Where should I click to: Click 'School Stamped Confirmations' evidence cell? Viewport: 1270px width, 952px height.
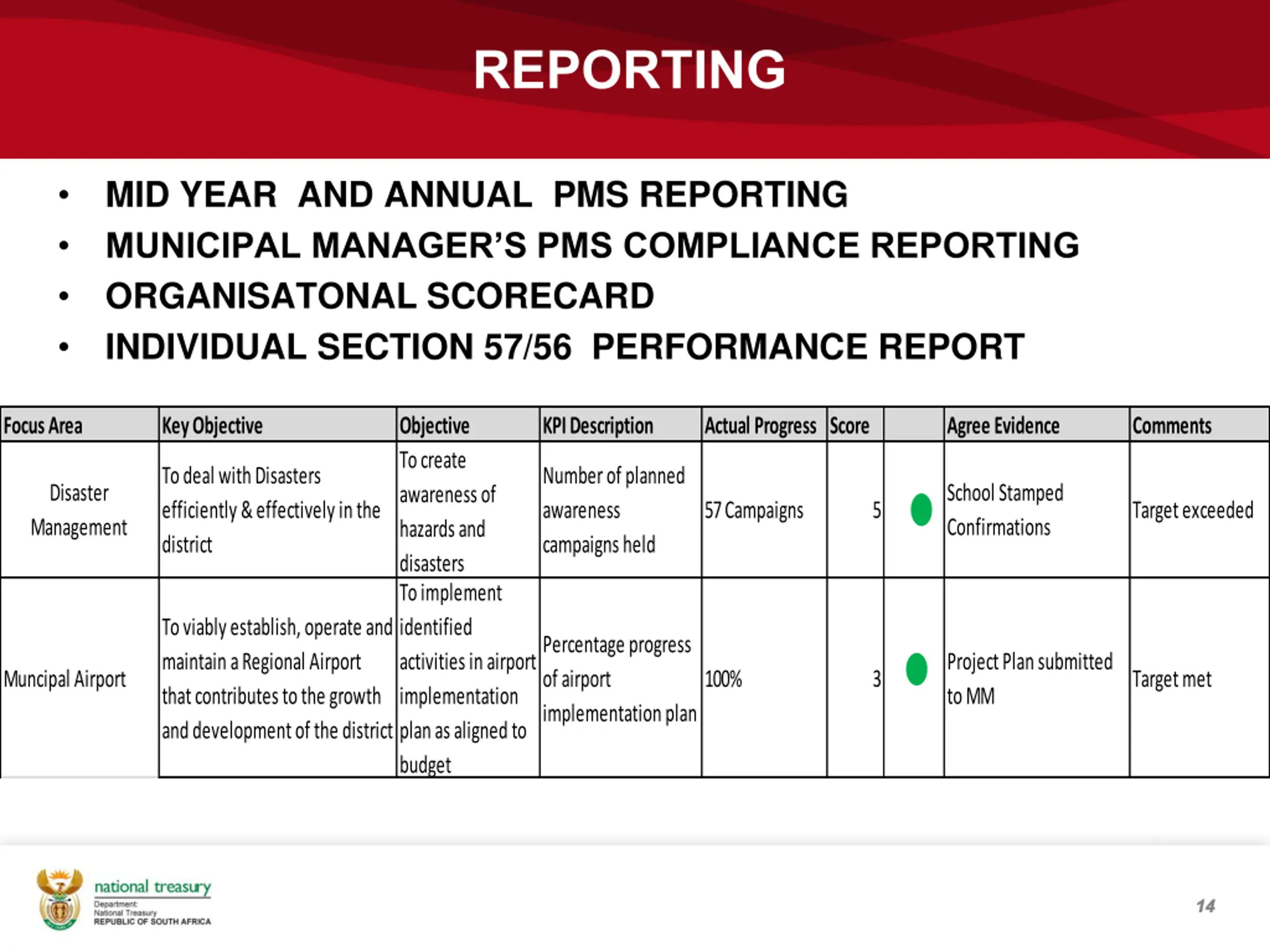pyautogui.click(x=1036, y=510)
